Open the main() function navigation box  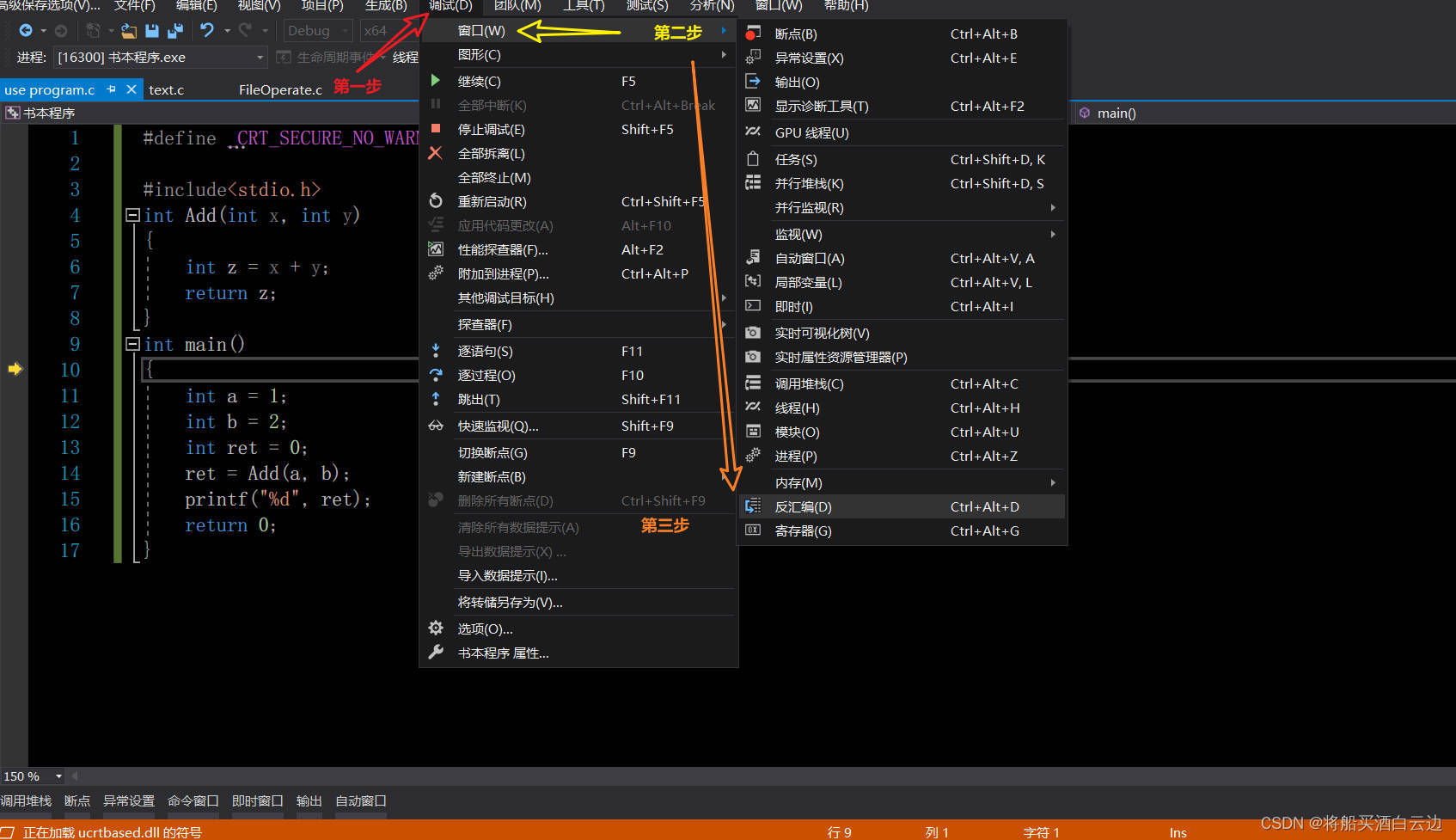coord(1263,113)
